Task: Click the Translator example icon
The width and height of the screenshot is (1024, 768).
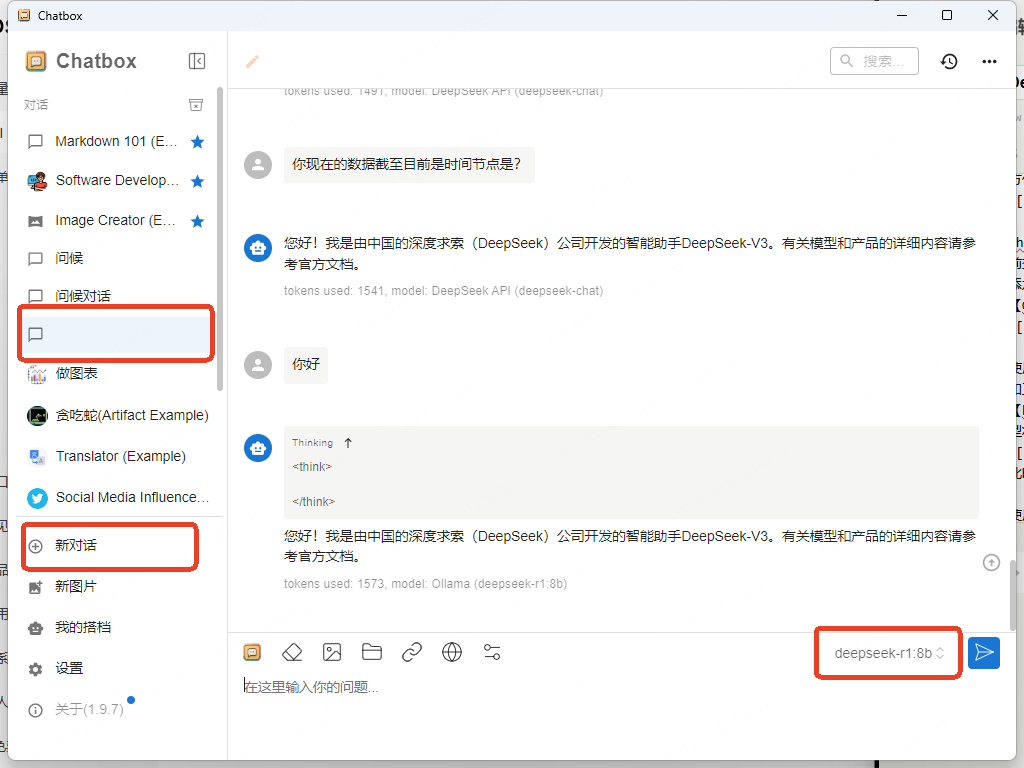Action: click(x=37, y=457)
